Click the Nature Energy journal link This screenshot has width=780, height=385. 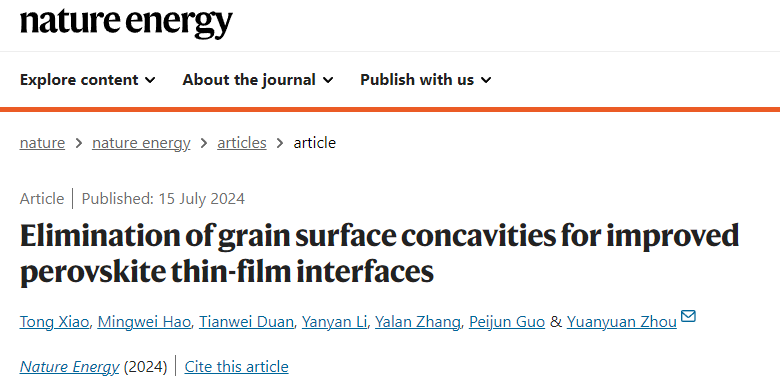point(70,367)
